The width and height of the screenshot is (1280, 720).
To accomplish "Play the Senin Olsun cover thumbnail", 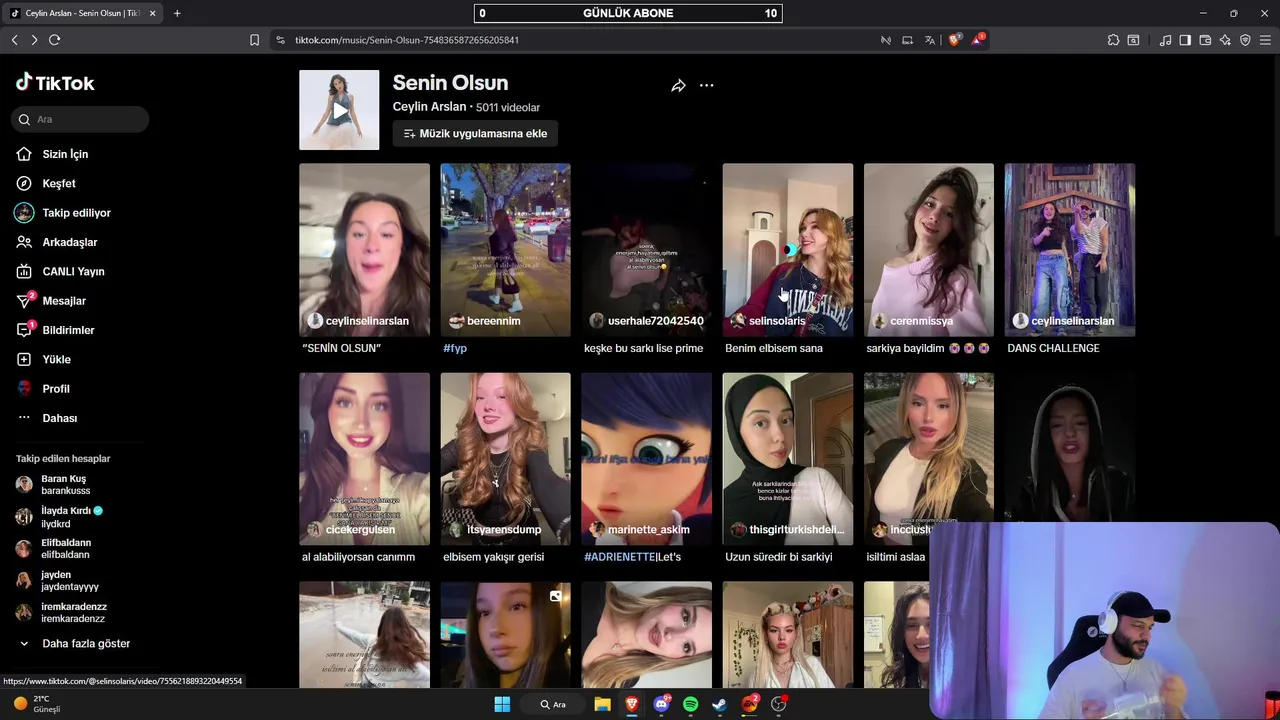I will tap(339, 110).
